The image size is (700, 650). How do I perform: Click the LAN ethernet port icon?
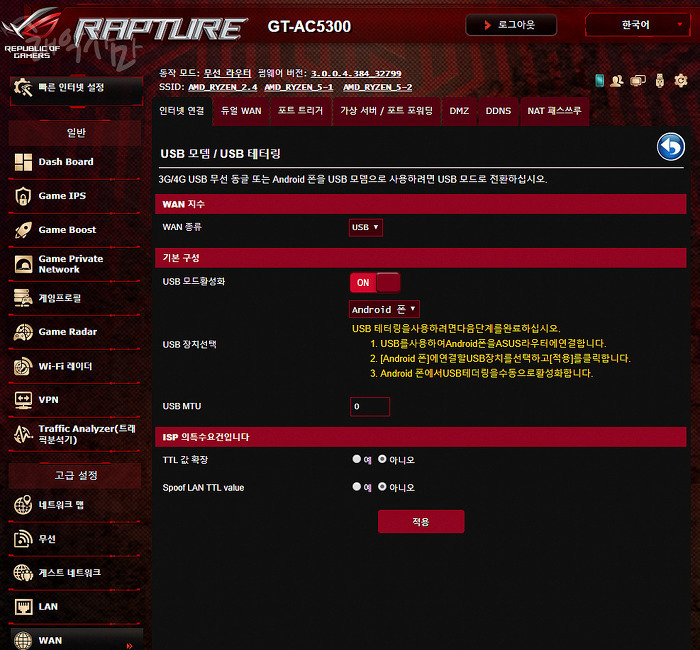pyautogui.click(x=23, y=607)
